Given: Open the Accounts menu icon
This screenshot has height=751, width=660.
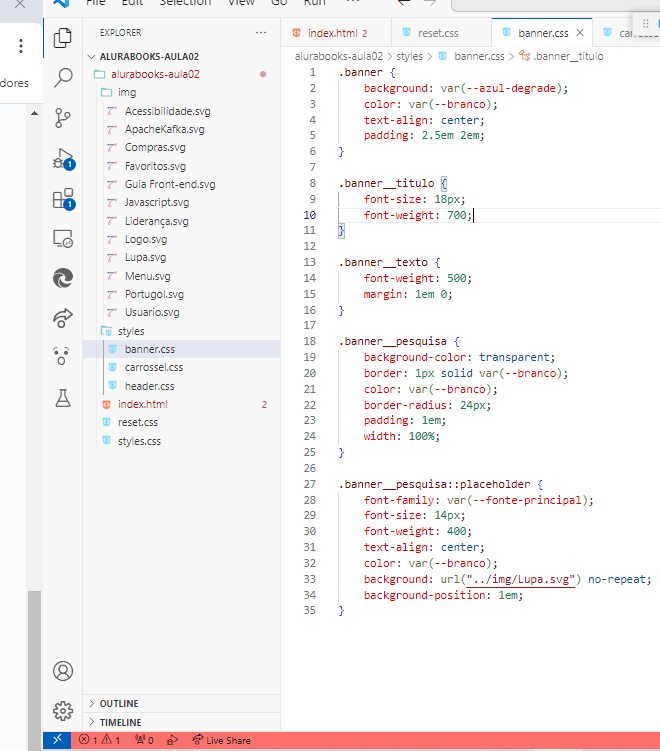Looking at the screenshot, I should pyautogui.click(x=63, y=671).
